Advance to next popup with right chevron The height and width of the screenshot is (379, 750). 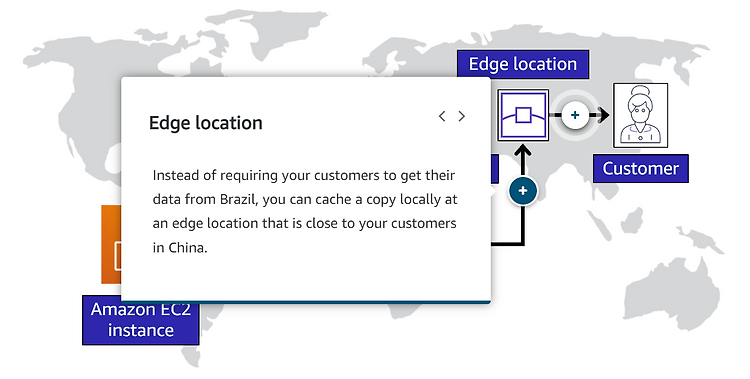point(462,116)
